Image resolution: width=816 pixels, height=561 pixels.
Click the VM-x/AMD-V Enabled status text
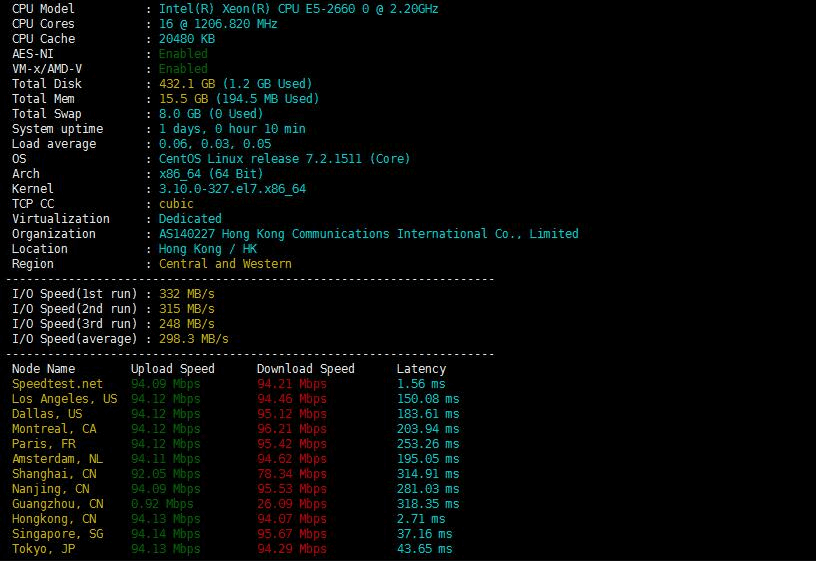[183, 69]
